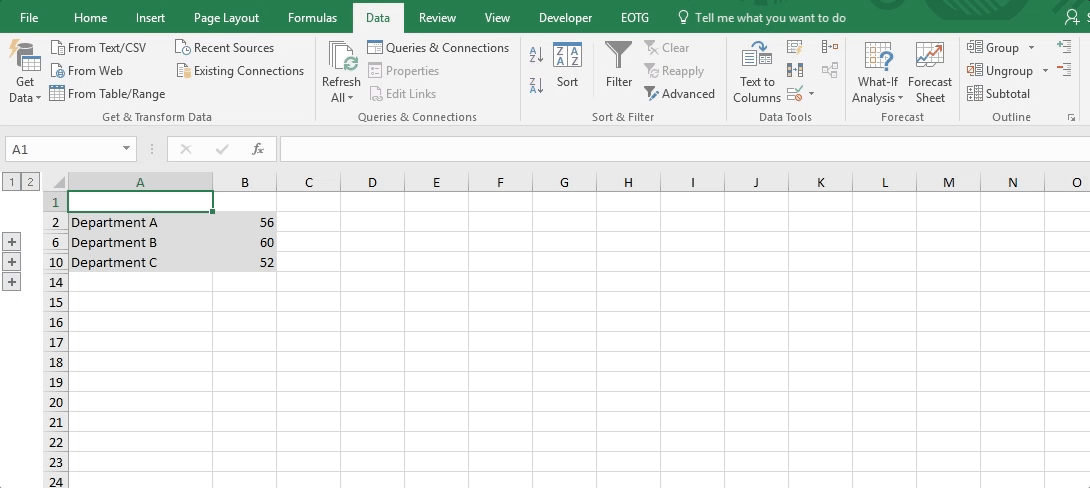Open What-If Analysis menu
Viewport: 1090px width, 488px height.
(877, 72)
